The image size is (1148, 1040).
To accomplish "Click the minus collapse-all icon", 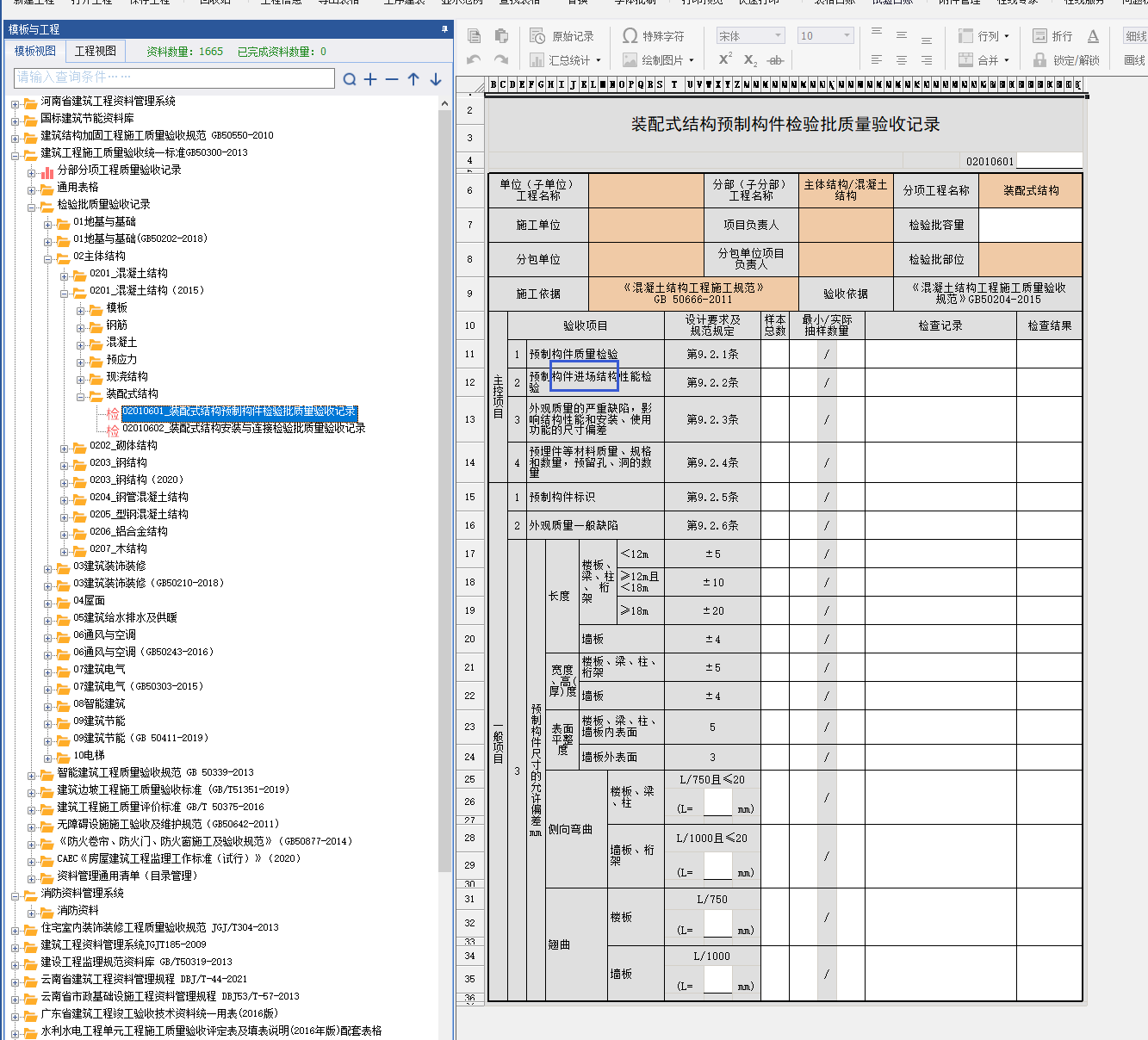I will coord(392,79).
